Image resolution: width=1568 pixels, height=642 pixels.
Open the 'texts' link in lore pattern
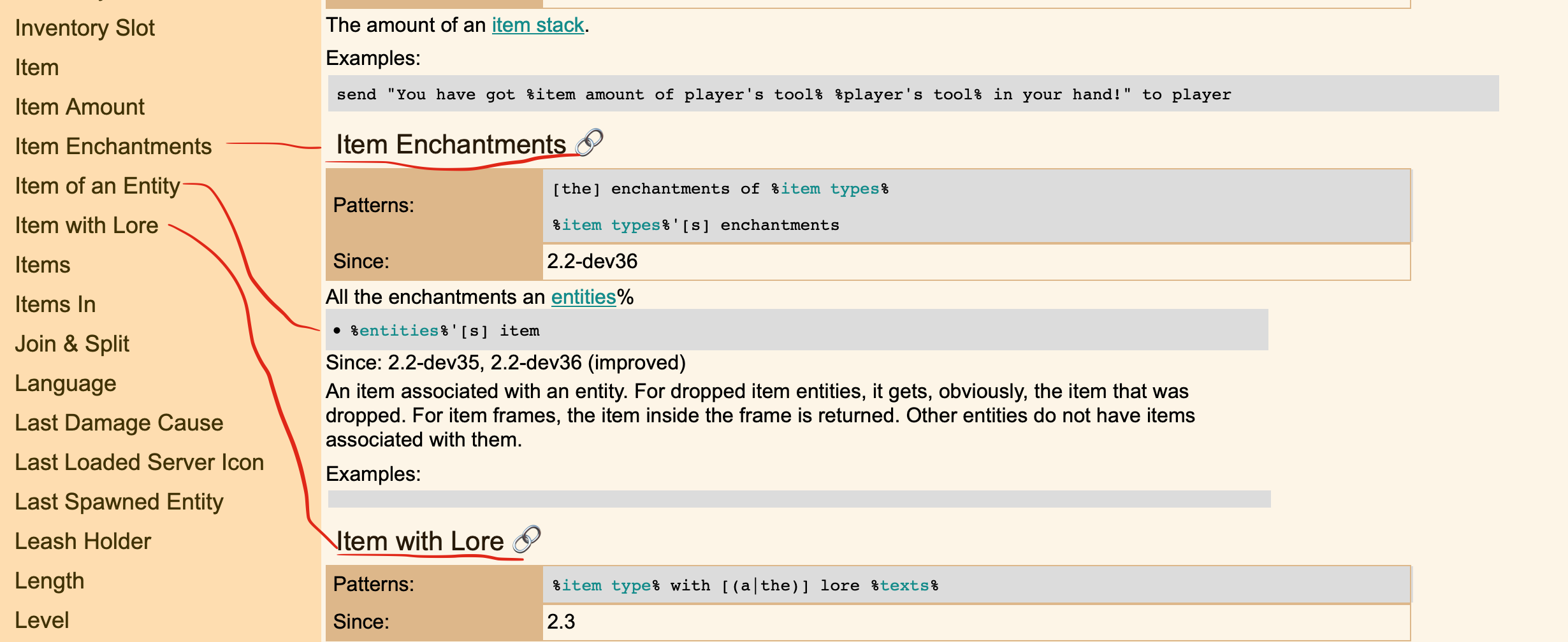pos(904,585)
